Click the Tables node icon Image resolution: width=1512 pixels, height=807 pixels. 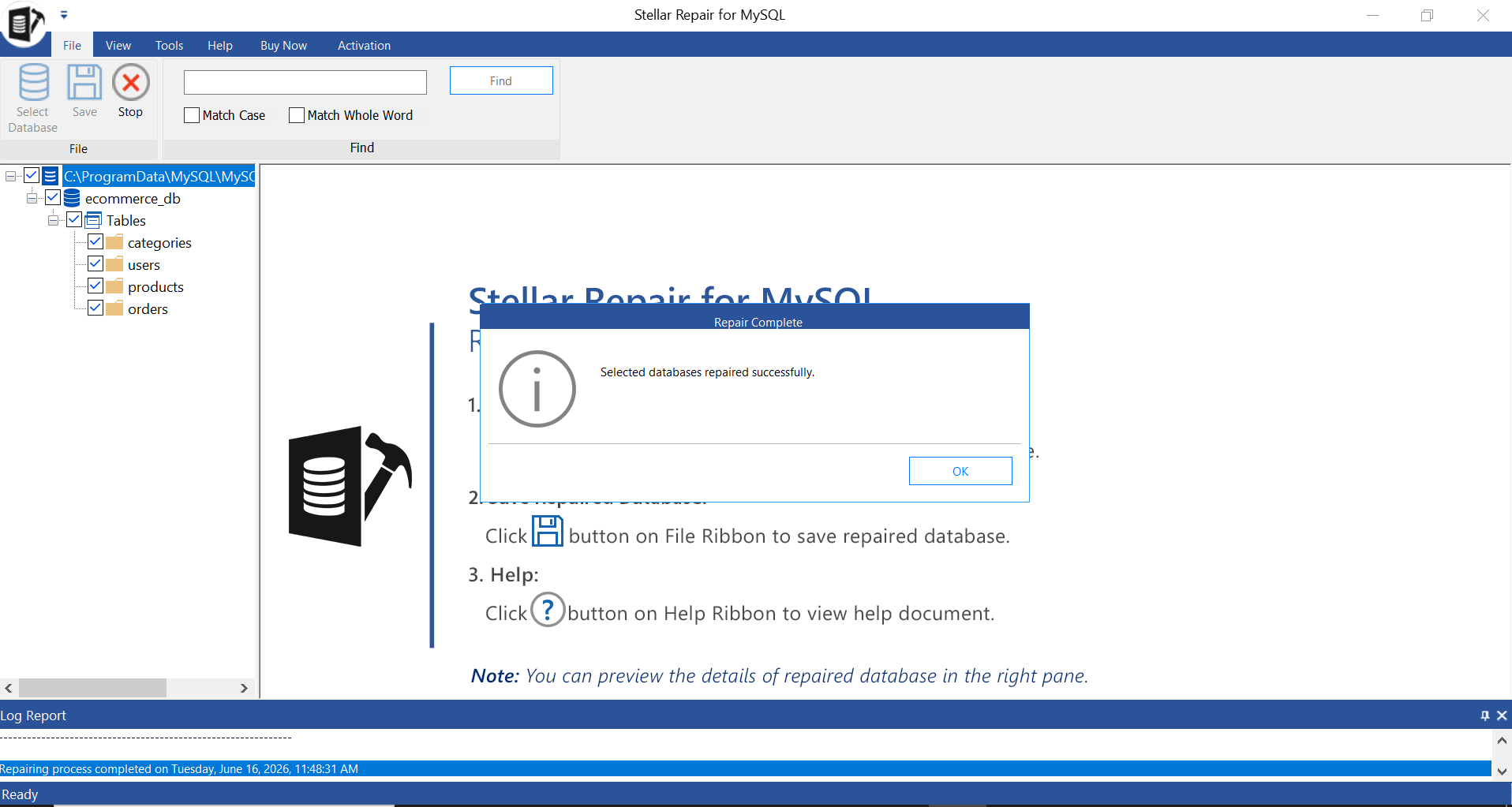pyautogui.click(x=93, y=220)
